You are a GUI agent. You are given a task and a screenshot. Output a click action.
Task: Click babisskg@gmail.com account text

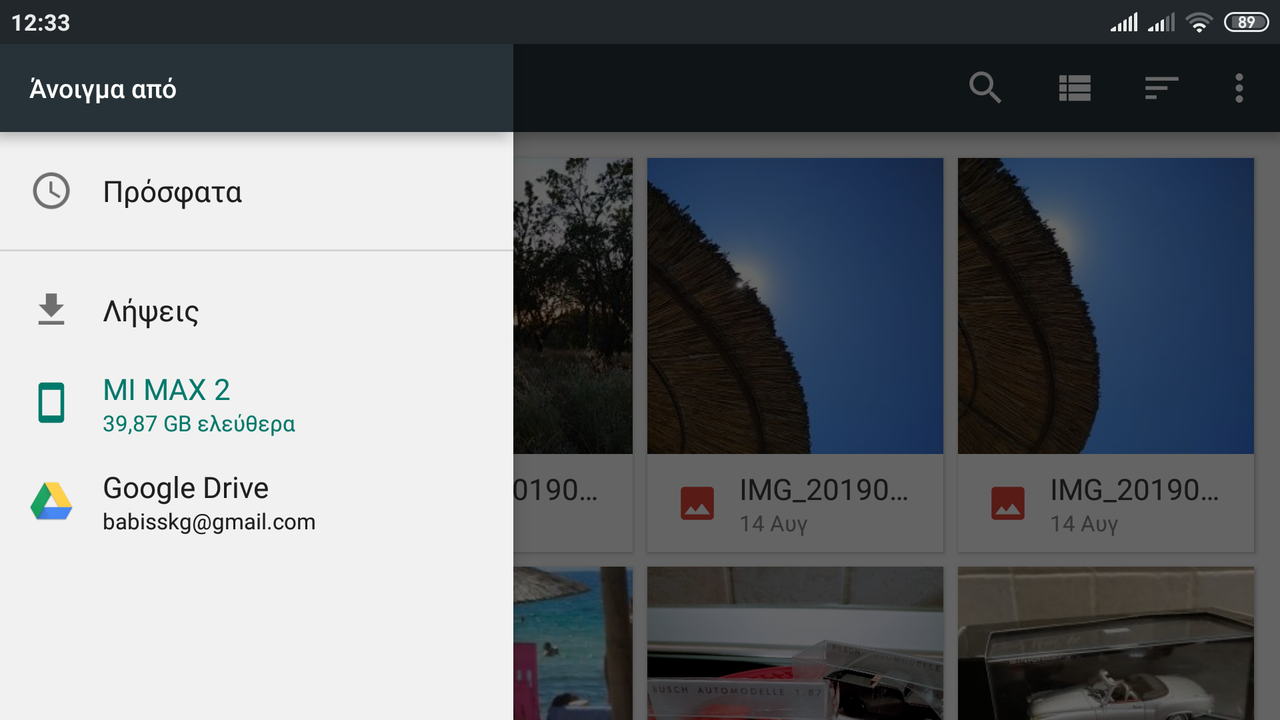pyautogui.click(x=209, y=522)
